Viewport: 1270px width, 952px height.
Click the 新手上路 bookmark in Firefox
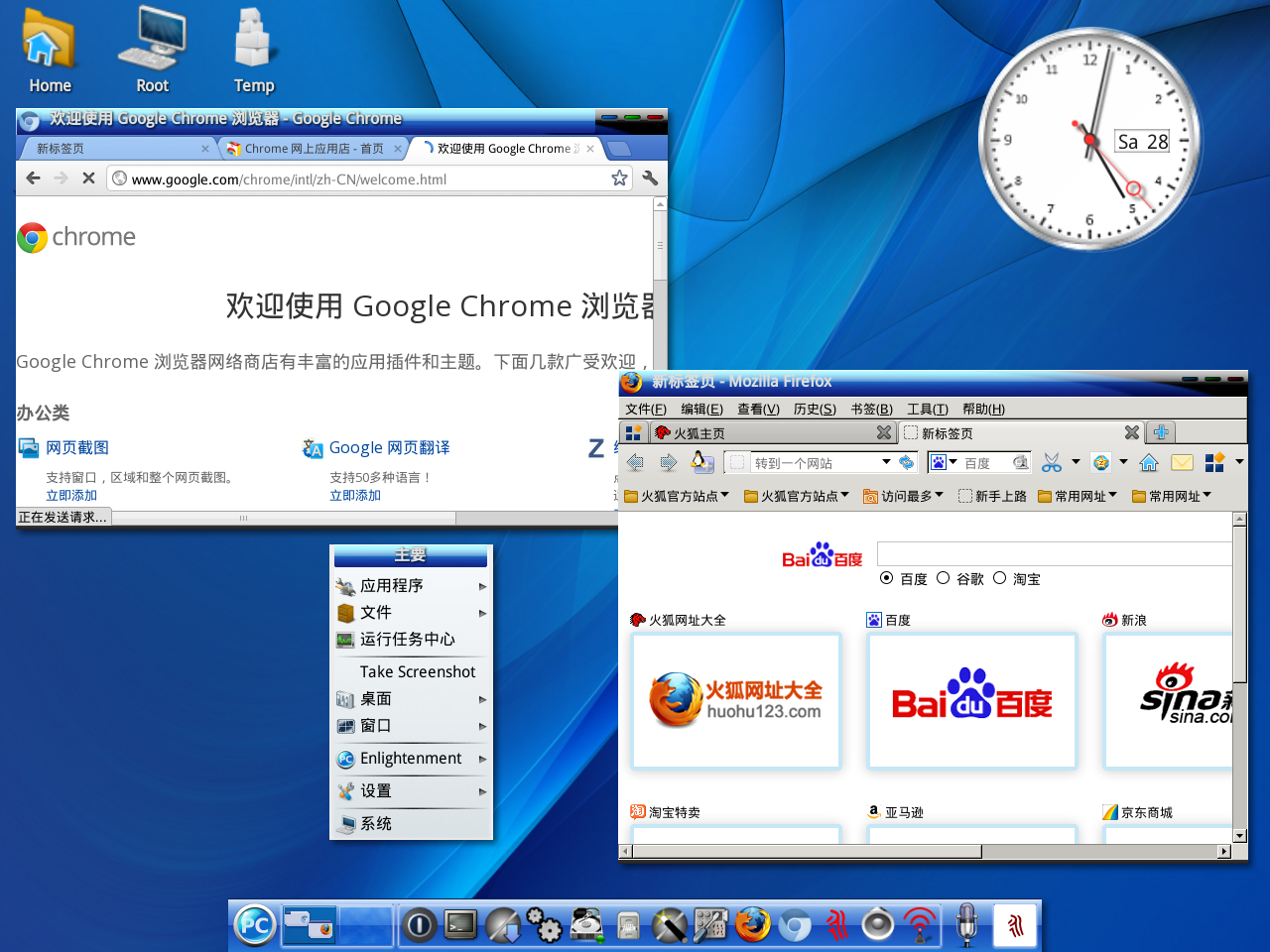point(992,496)
